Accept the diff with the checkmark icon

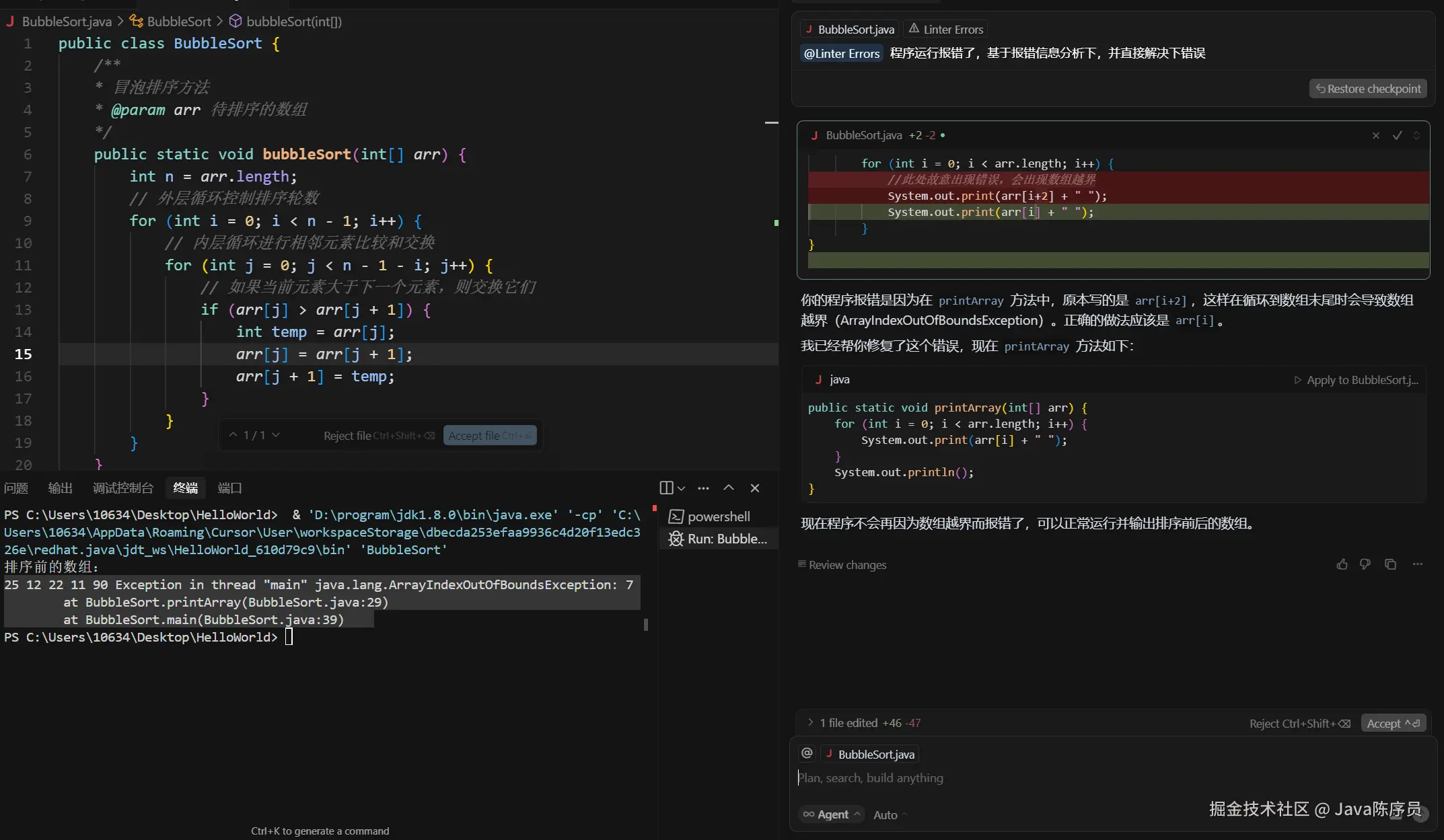point(1397,135)
